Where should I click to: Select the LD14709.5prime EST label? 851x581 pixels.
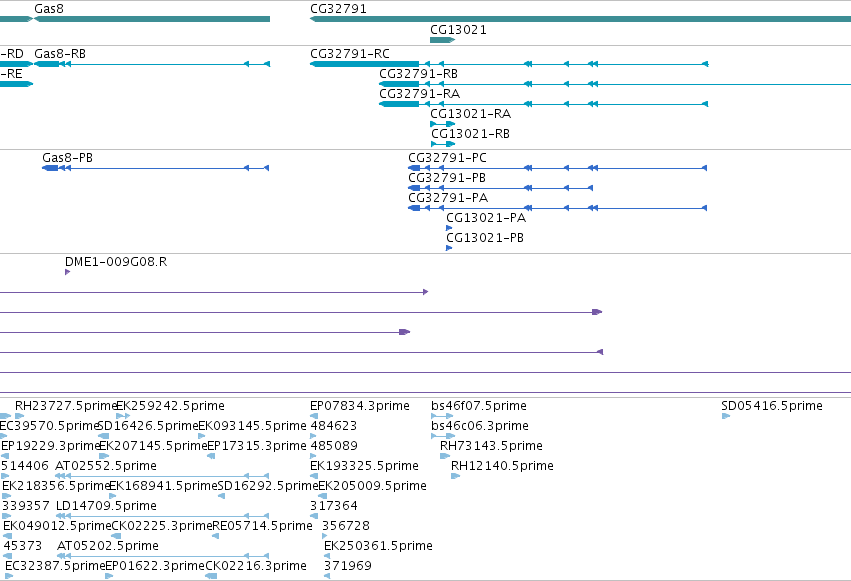[x=106, y=506]
